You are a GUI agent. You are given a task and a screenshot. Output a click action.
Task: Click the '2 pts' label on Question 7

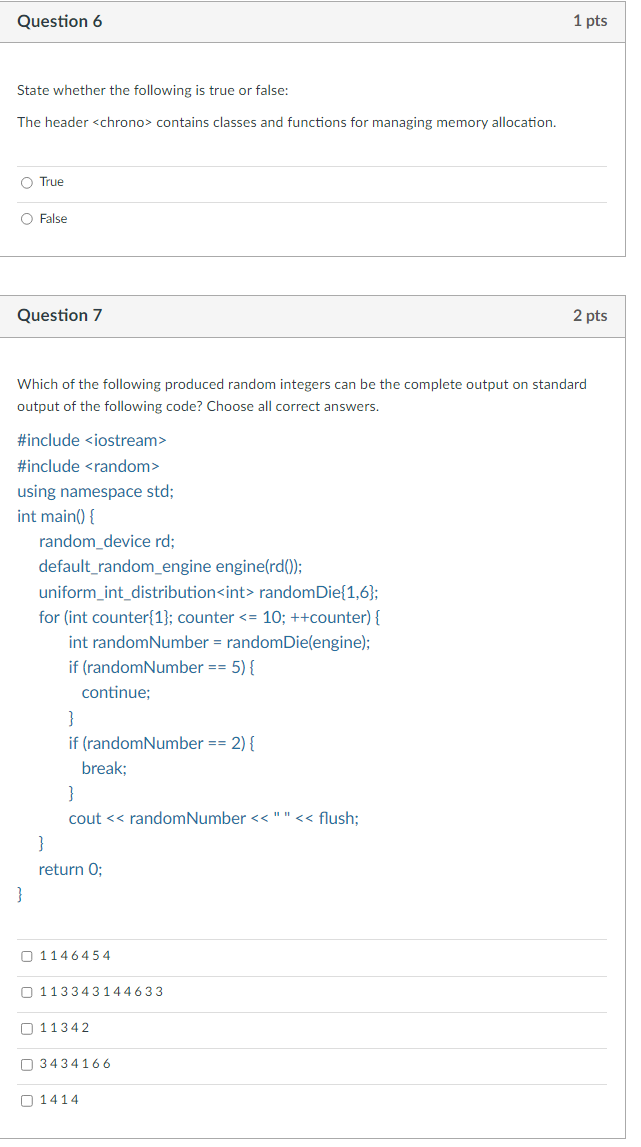point(590,315)
